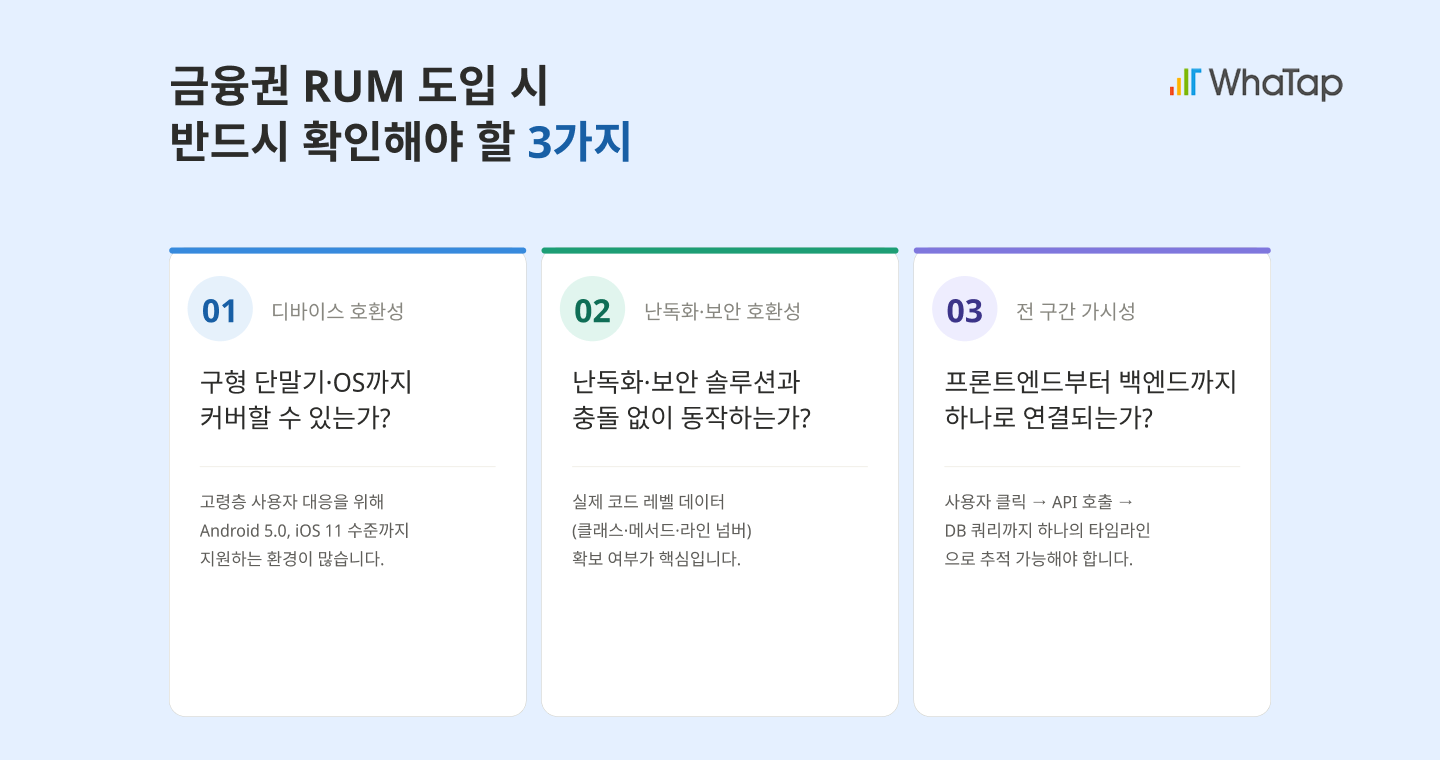Image resolution: width=1440 pixels, height=760 pixels.
Task: Click the divider line in the first card
Action: (347, 466)
